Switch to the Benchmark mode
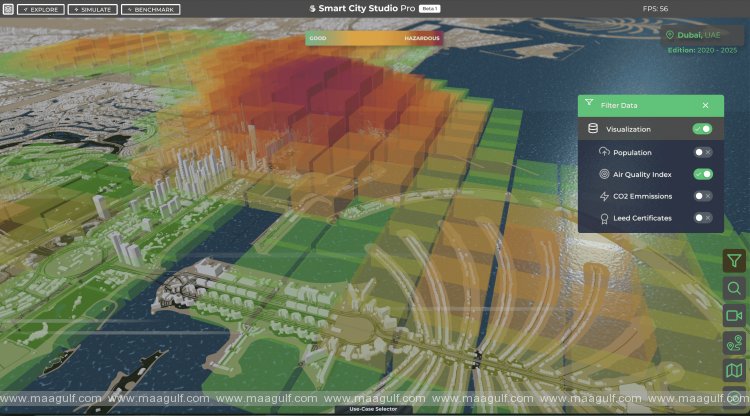 pos(151,10)
